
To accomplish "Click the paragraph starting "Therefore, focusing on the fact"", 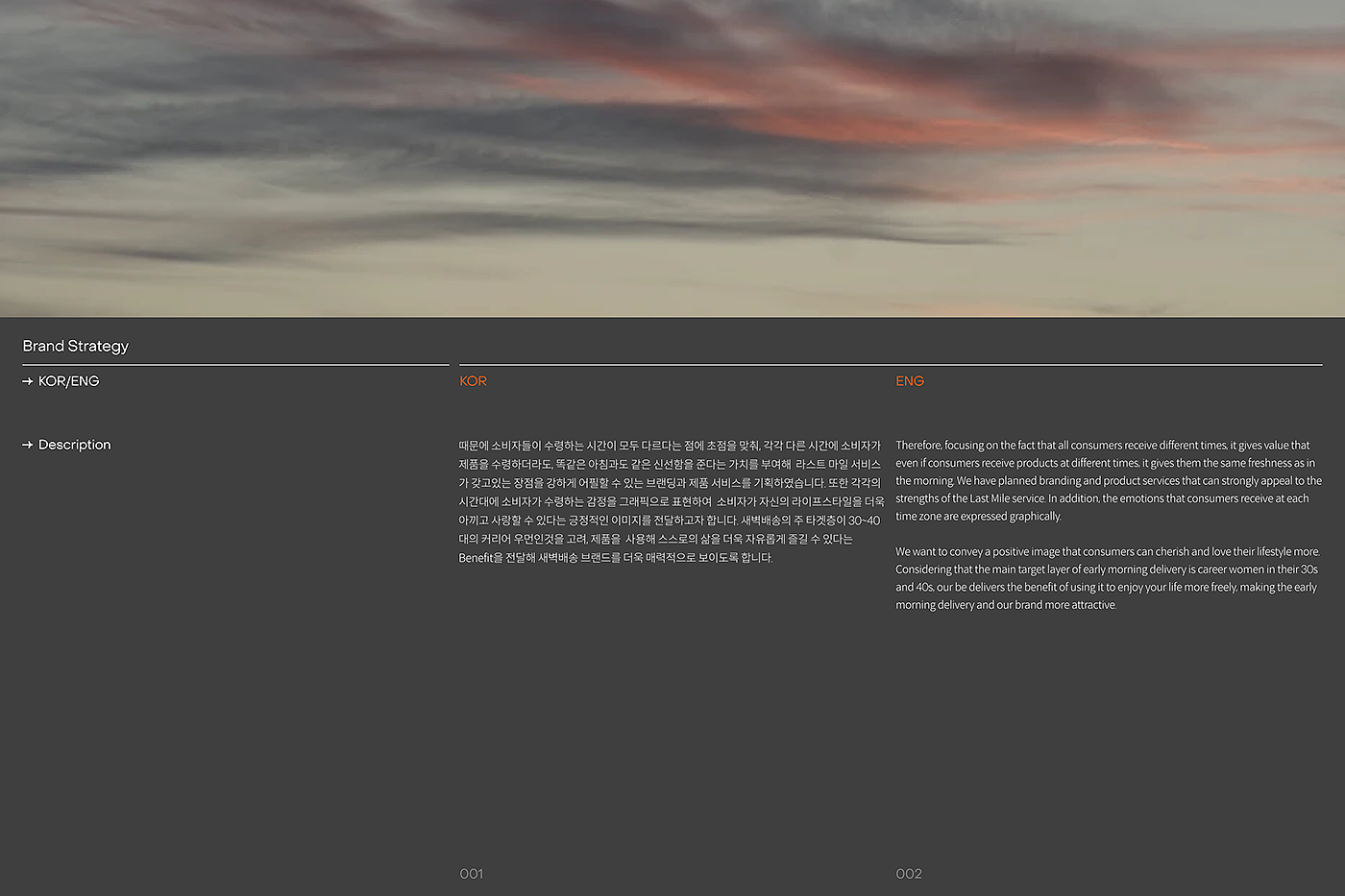I will [x=1109, y=480].
